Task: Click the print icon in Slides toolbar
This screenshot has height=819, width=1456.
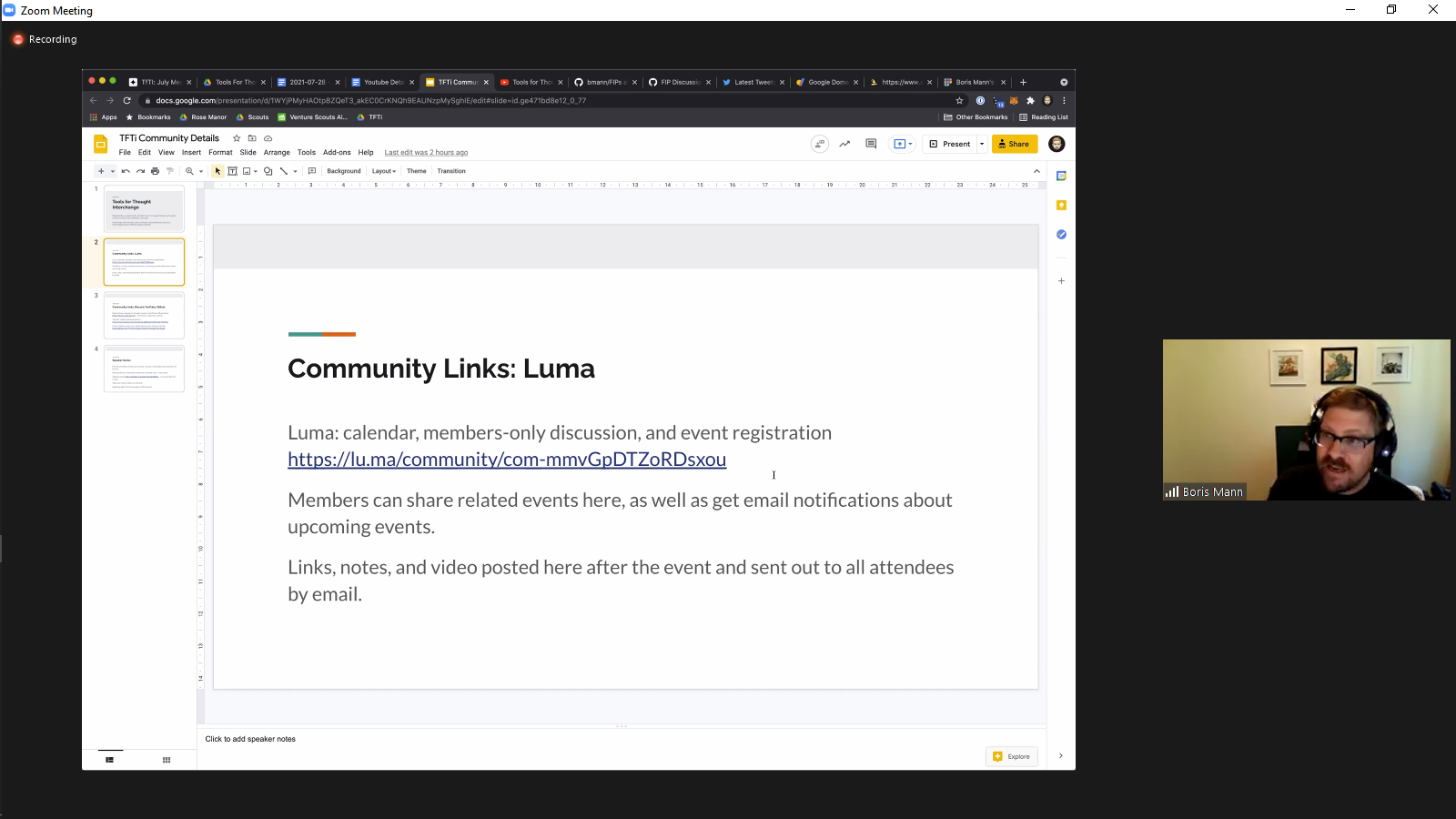Action: 155,171
